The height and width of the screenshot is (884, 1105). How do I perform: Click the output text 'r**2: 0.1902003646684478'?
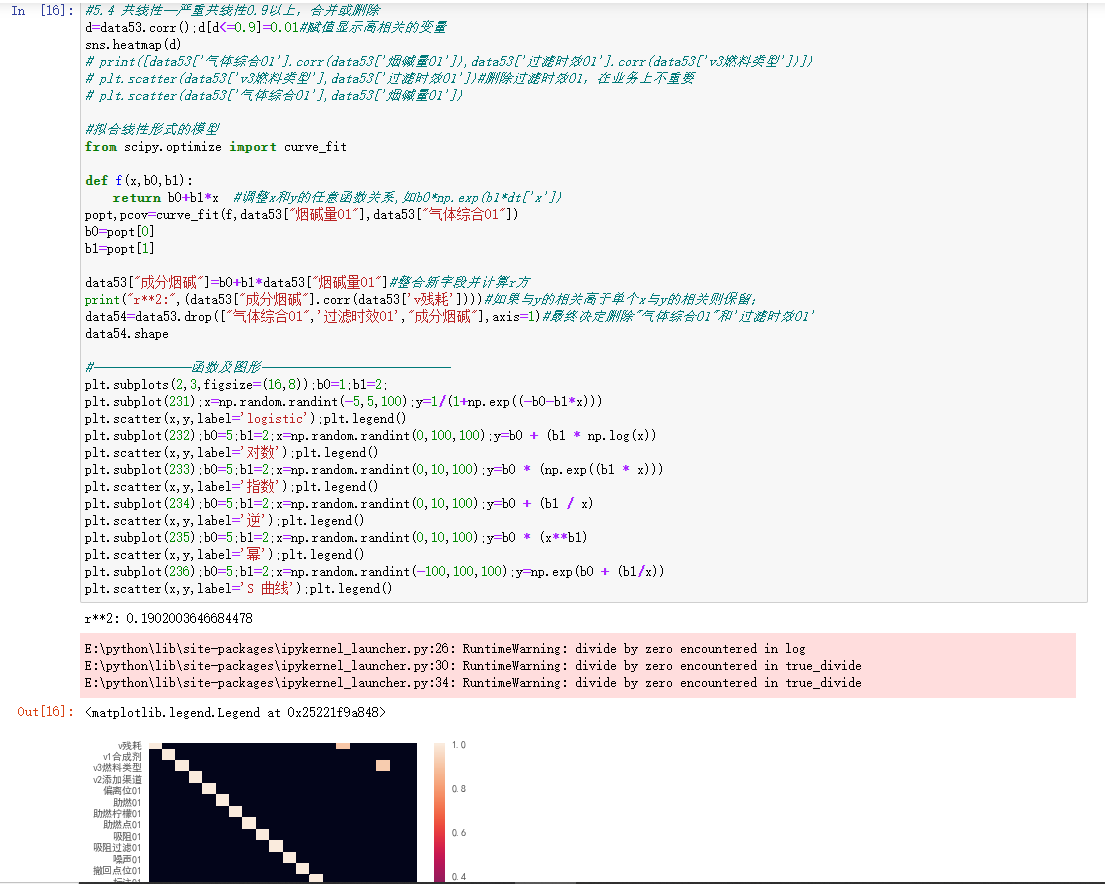coord(168,618)
